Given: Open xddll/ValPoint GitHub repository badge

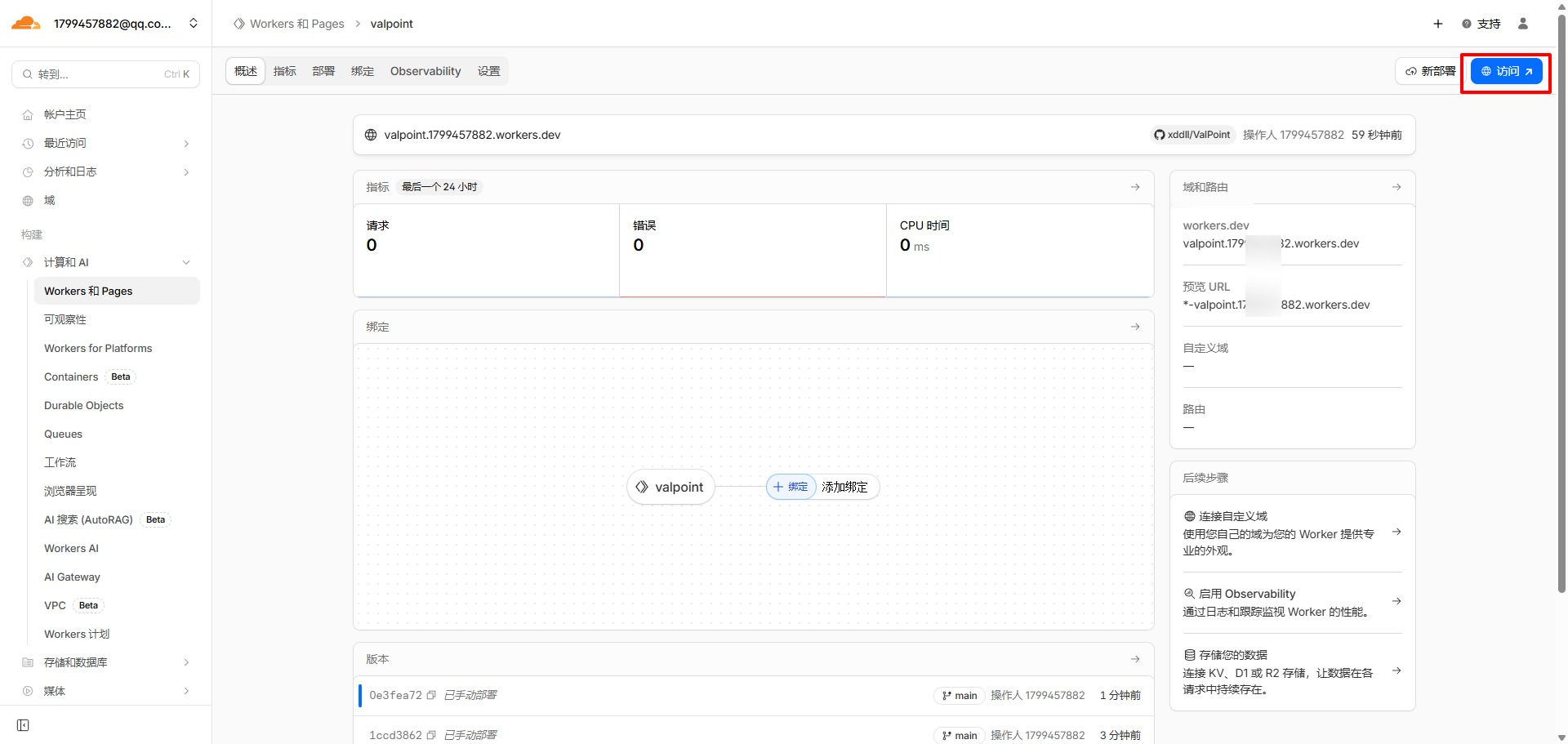Looking at the screenshot, I should click(1192, 135).
